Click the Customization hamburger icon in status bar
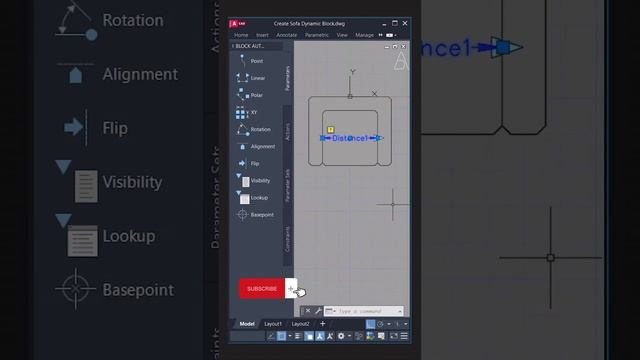 click(x=404, y=336)
